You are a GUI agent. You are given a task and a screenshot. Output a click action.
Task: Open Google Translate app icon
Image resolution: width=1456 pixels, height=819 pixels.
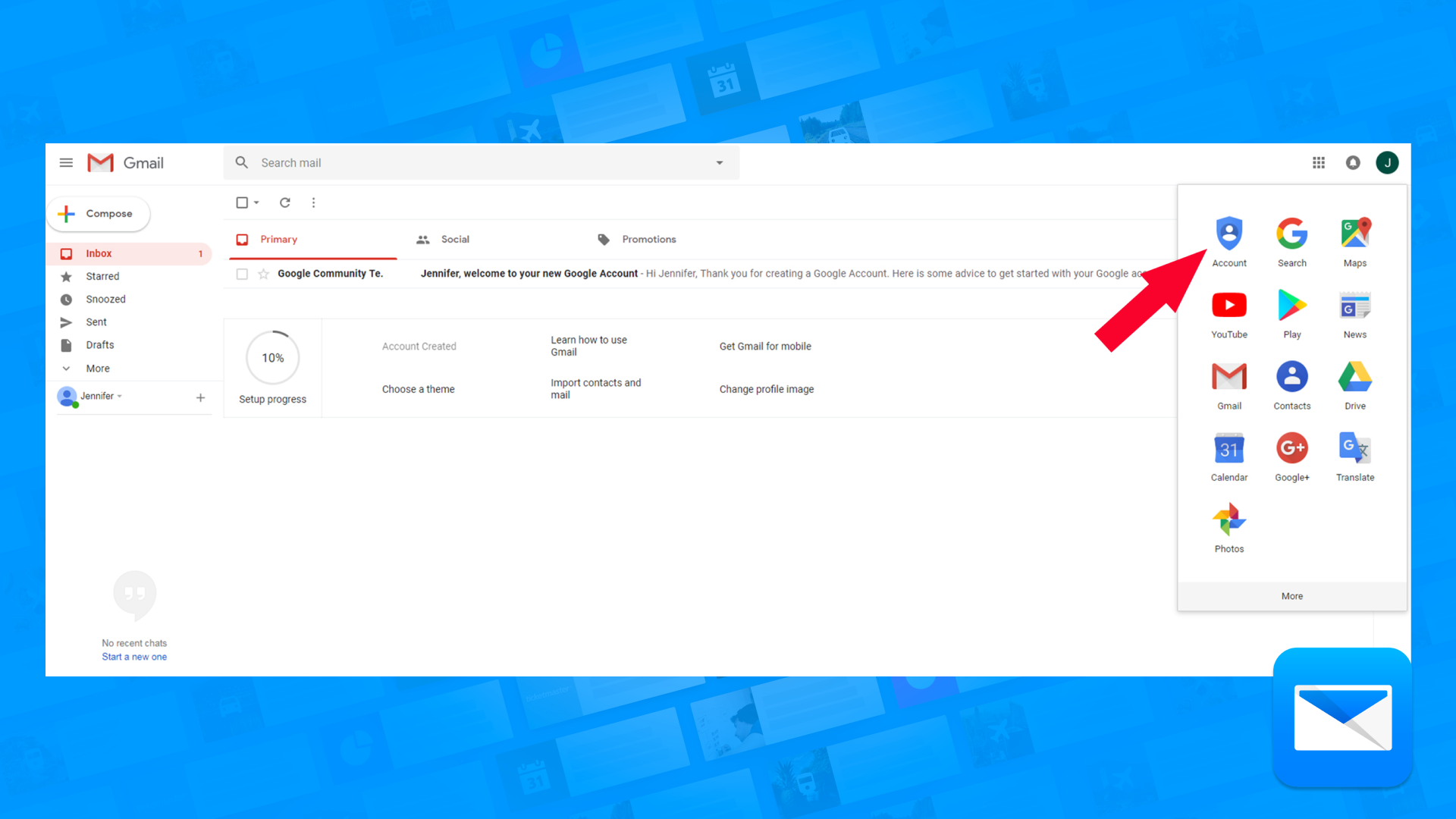[x=1354, y=449]
